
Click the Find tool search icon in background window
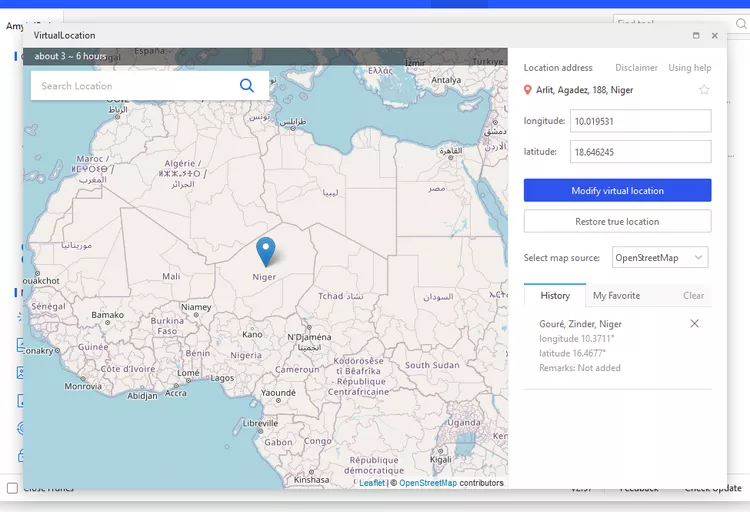[x=741, y=23]
